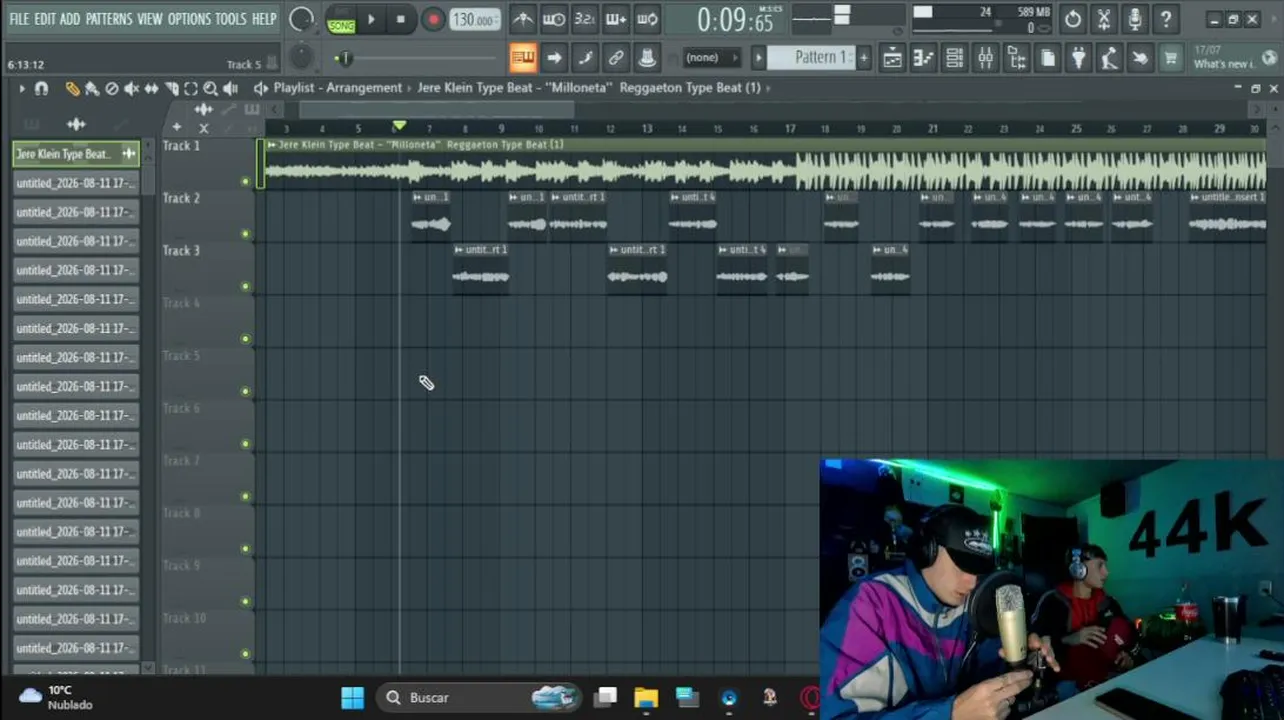Open the project picker pages icon
This screenshot has height=720, width=1284.
coord(1047,58)
